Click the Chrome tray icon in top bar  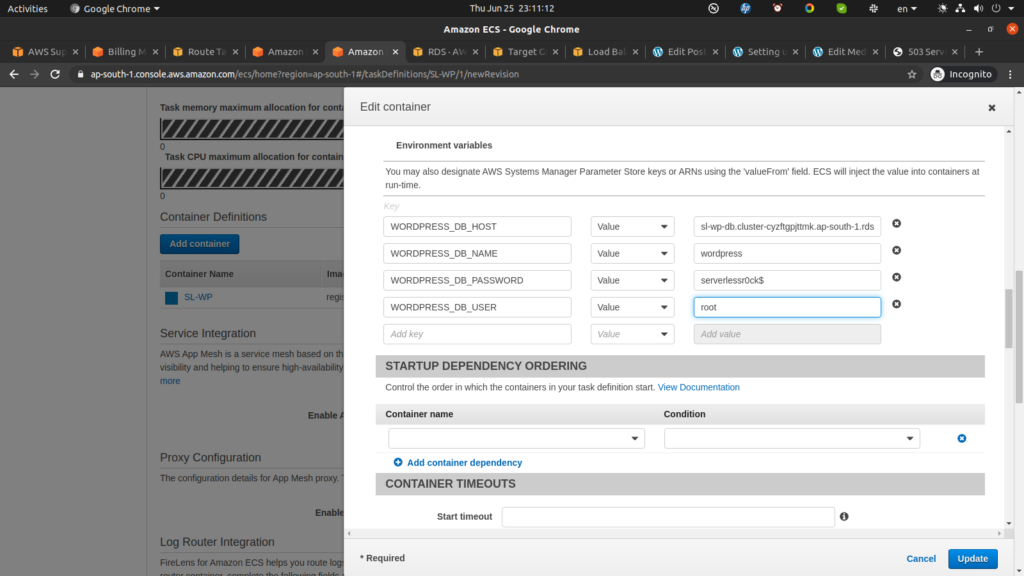pyautogui.click(x=809, y=8)
